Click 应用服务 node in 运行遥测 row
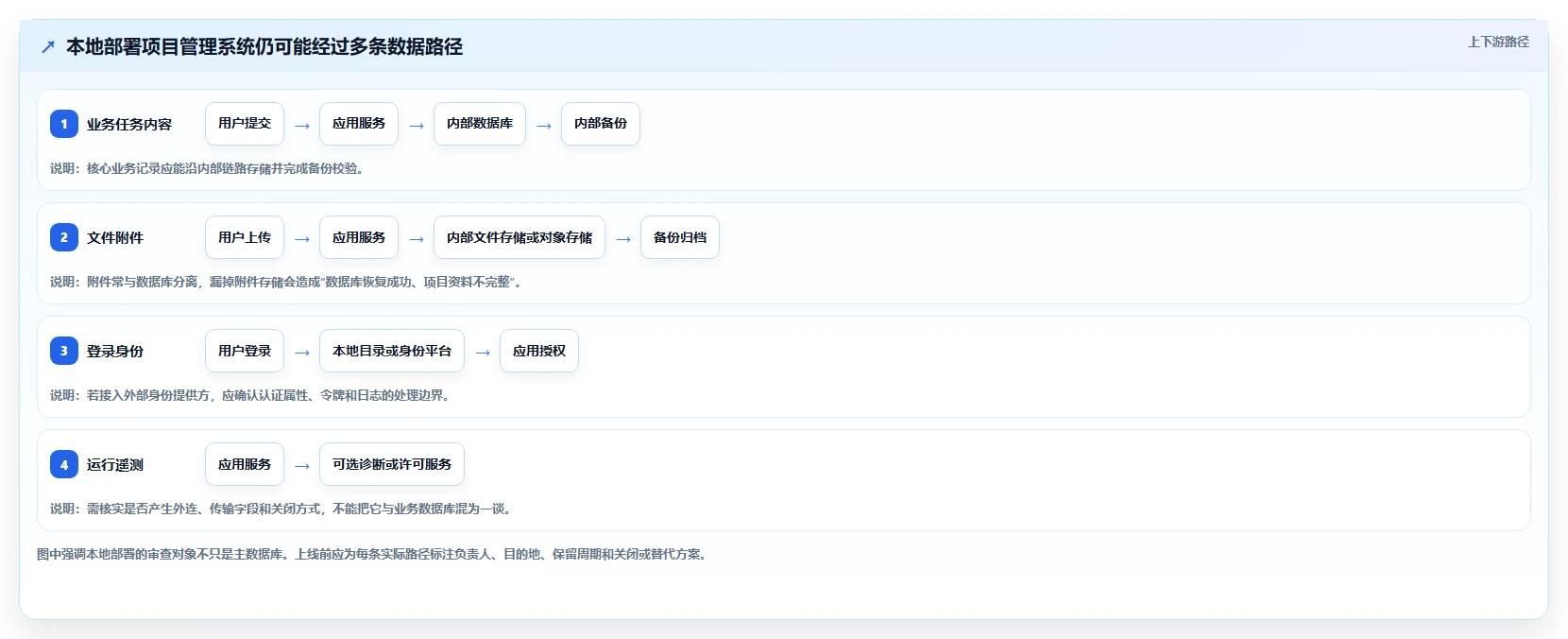The width and height of the screenshot is (1568, 639). pos(245,464)
